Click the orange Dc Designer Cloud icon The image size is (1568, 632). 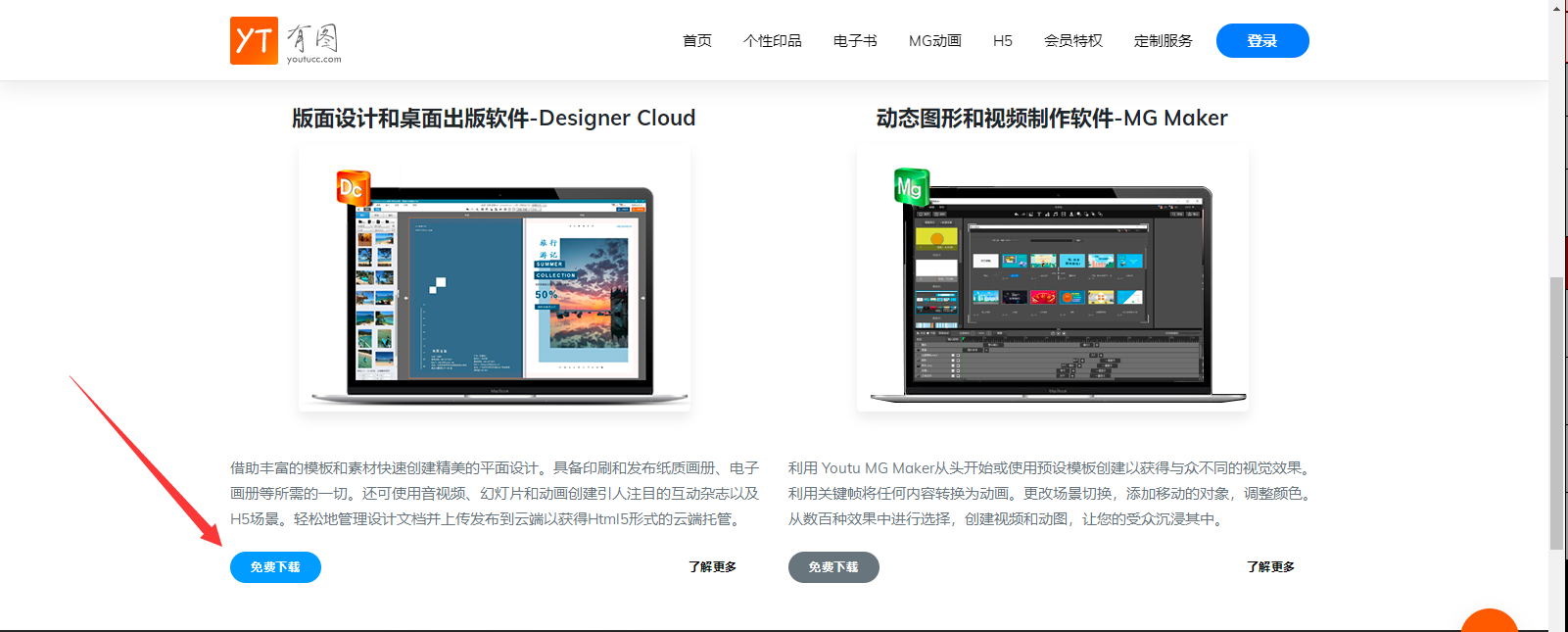[353, 188]
